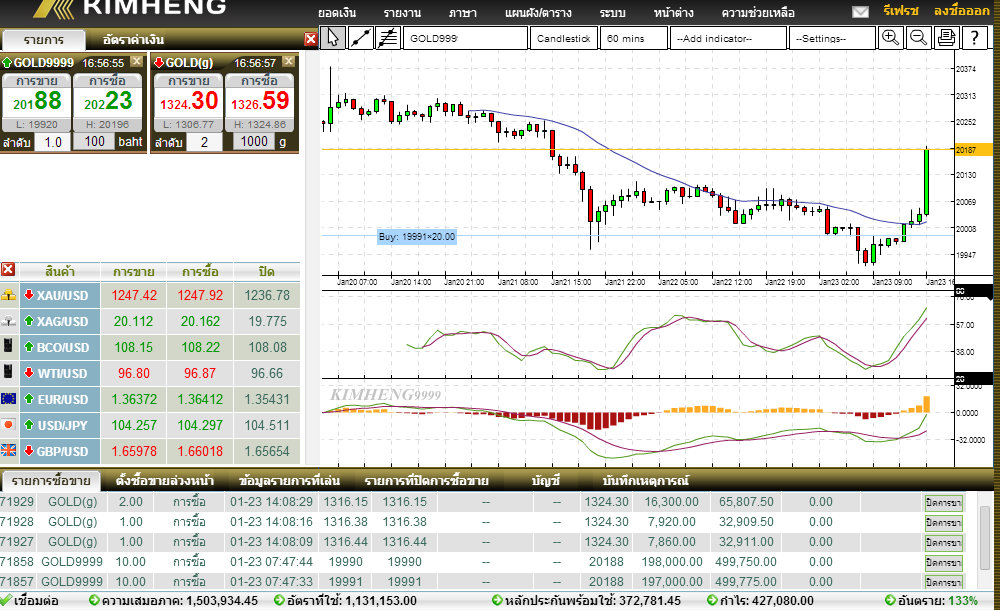Open the แผนผัง/ตาราง menu
Screen dimensions: 1000x610
click(x=538, y=12)
